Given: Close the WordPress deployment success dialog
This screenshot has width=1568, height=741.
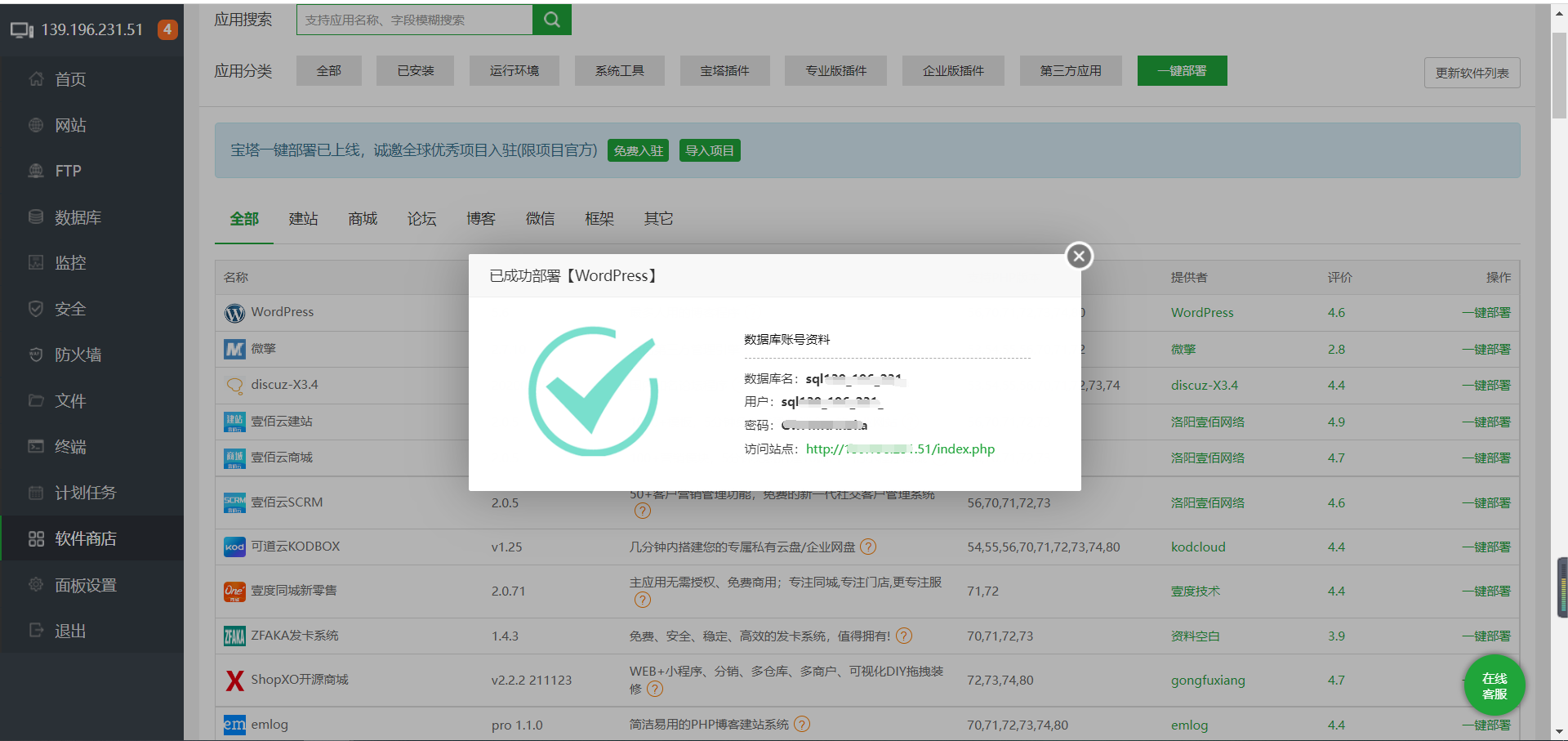Looking at the screenshot, I should [1079, 257].
